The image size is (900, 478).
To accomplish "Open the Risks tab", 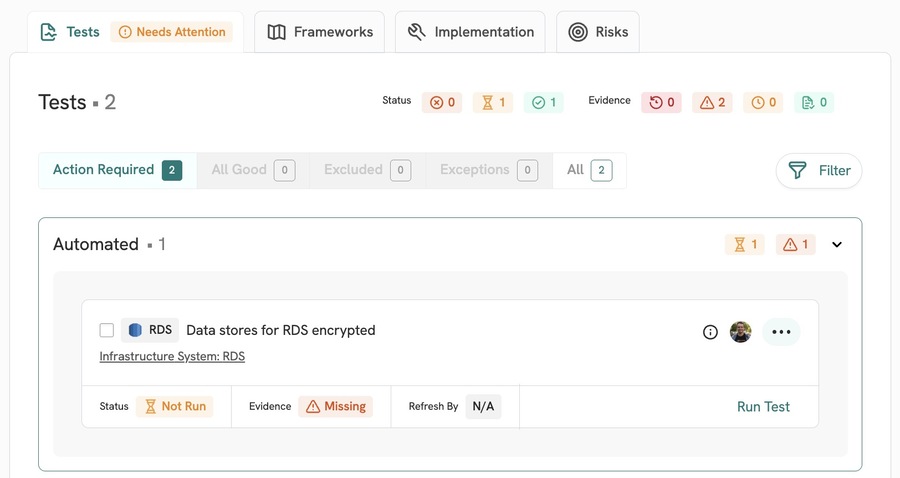I will click(598, 32).
